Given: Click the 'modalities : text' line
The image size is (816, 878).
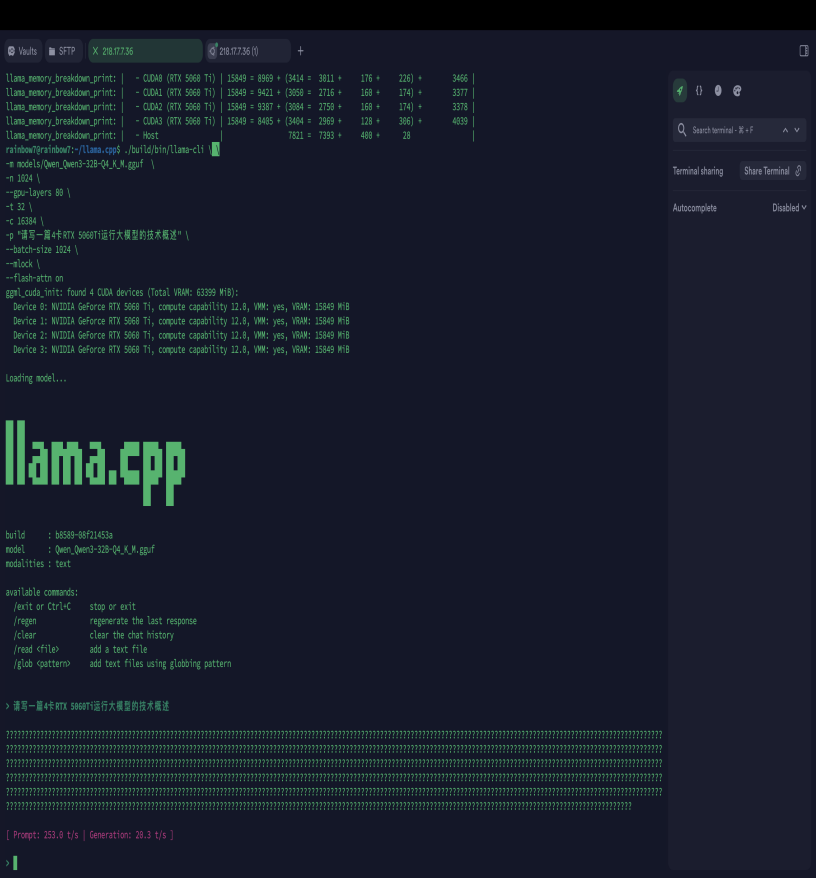Looking at the screenshot, I should coord(38,564).
